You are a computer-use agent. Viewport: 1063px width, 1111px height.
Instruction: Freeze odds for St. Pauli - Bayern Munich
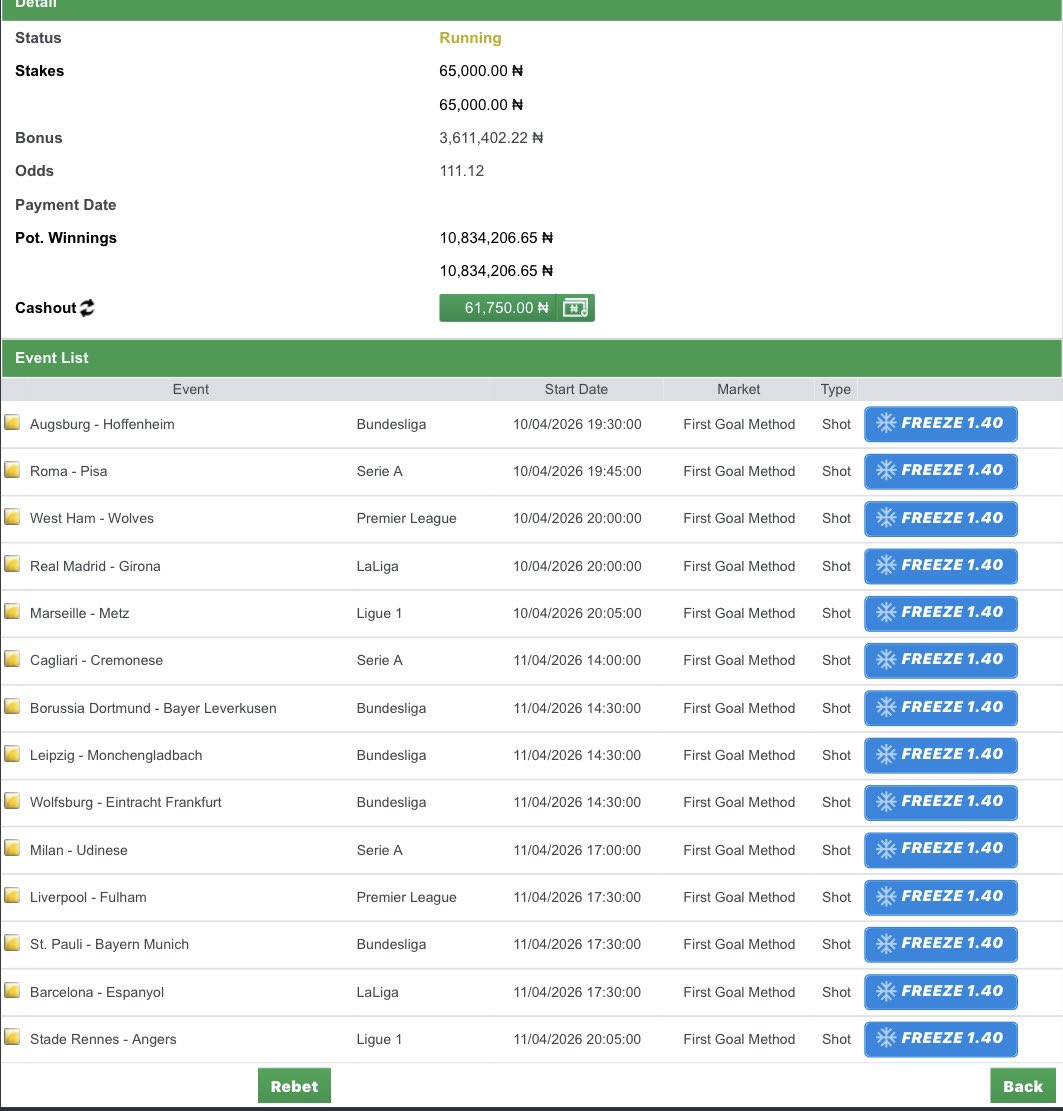coord(941,944)
